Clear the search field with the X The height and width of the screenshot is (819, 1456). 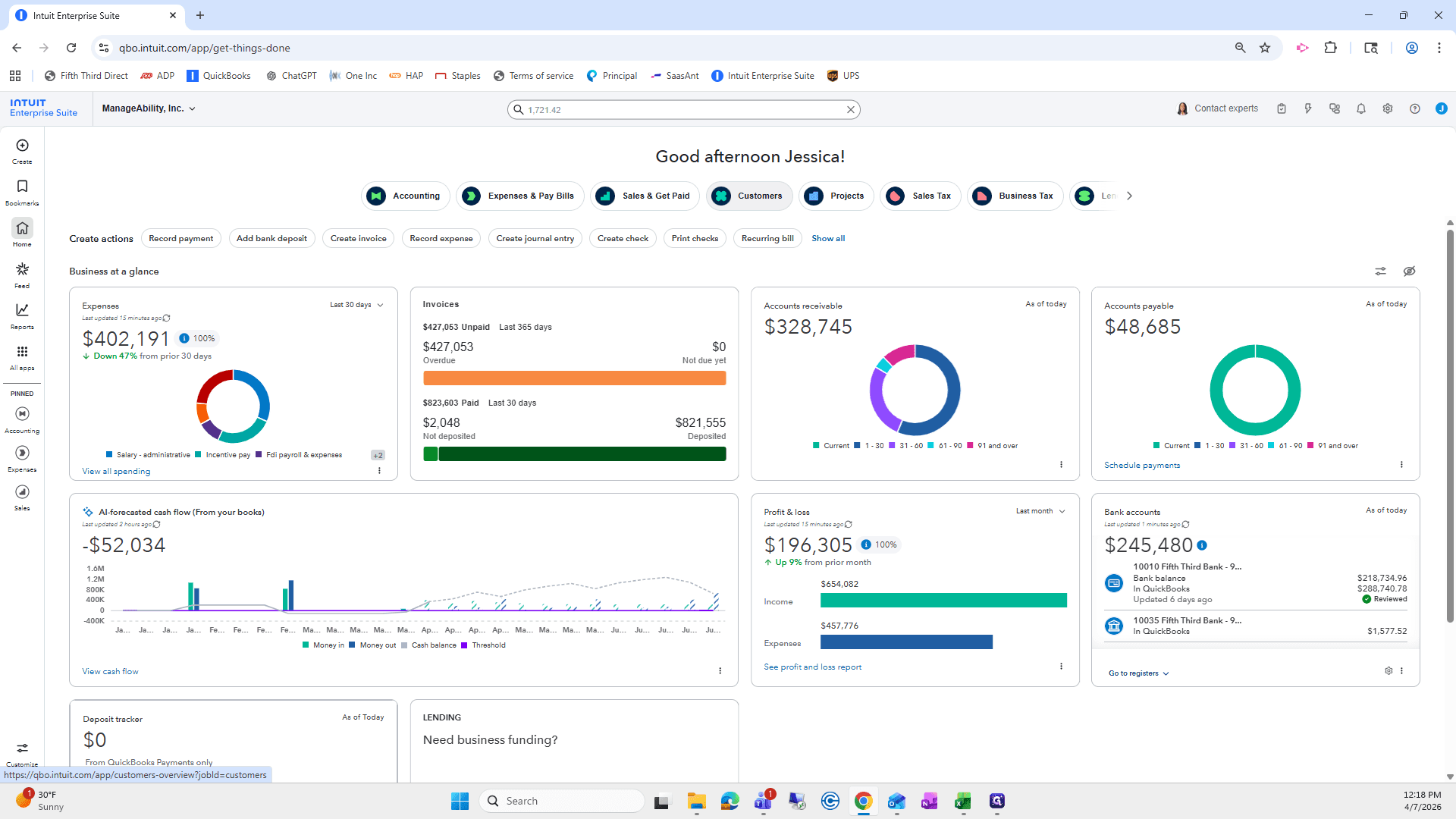tap(851, 110)
